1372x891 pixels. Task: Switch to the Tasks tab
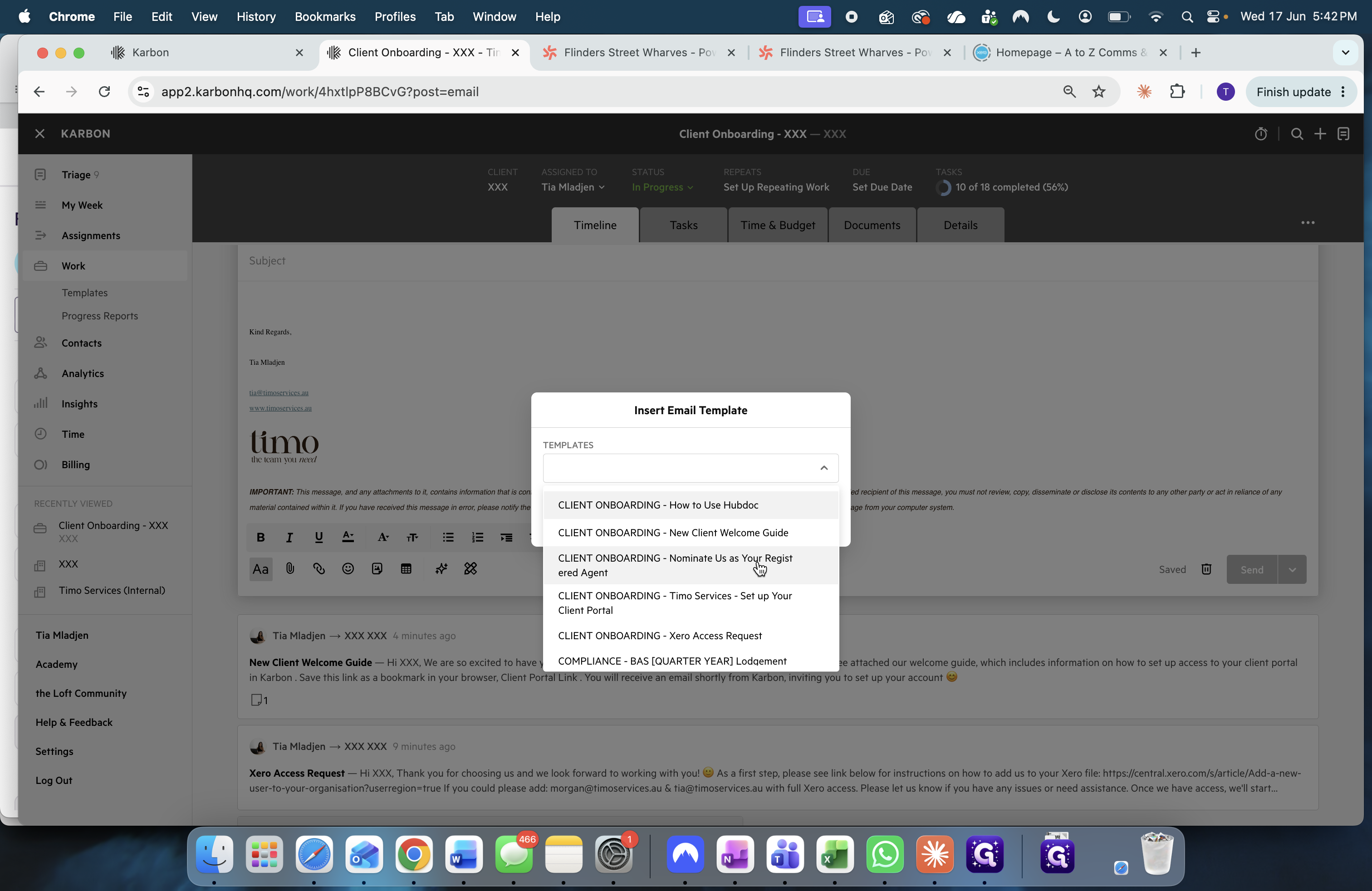pyautogui.click(x=683, y=225)
